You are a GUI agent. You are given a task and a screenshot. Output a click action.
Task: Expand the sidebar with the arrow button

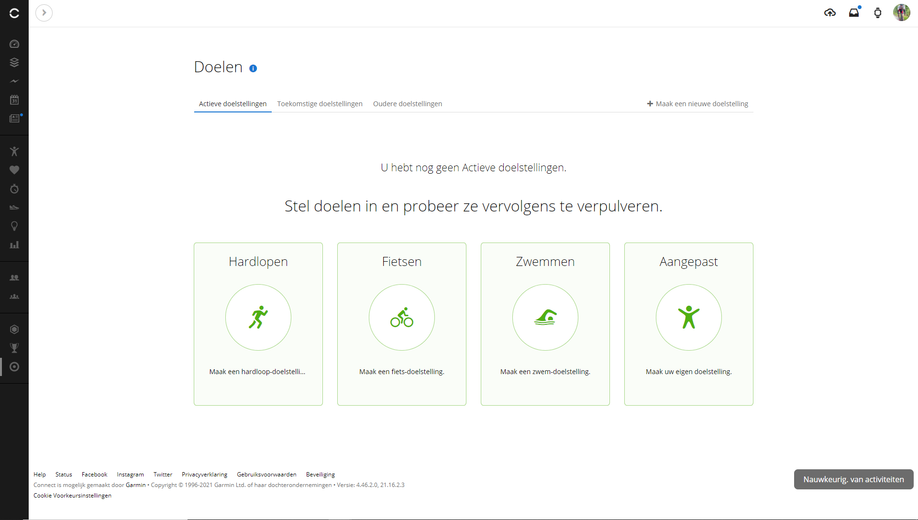[44, 13]
